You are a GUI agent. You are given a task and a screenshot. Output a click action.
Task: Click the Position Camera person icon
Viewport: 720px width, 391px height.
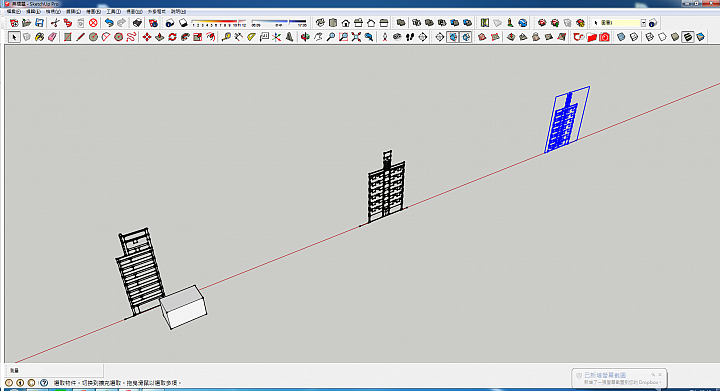pos(384,37)
